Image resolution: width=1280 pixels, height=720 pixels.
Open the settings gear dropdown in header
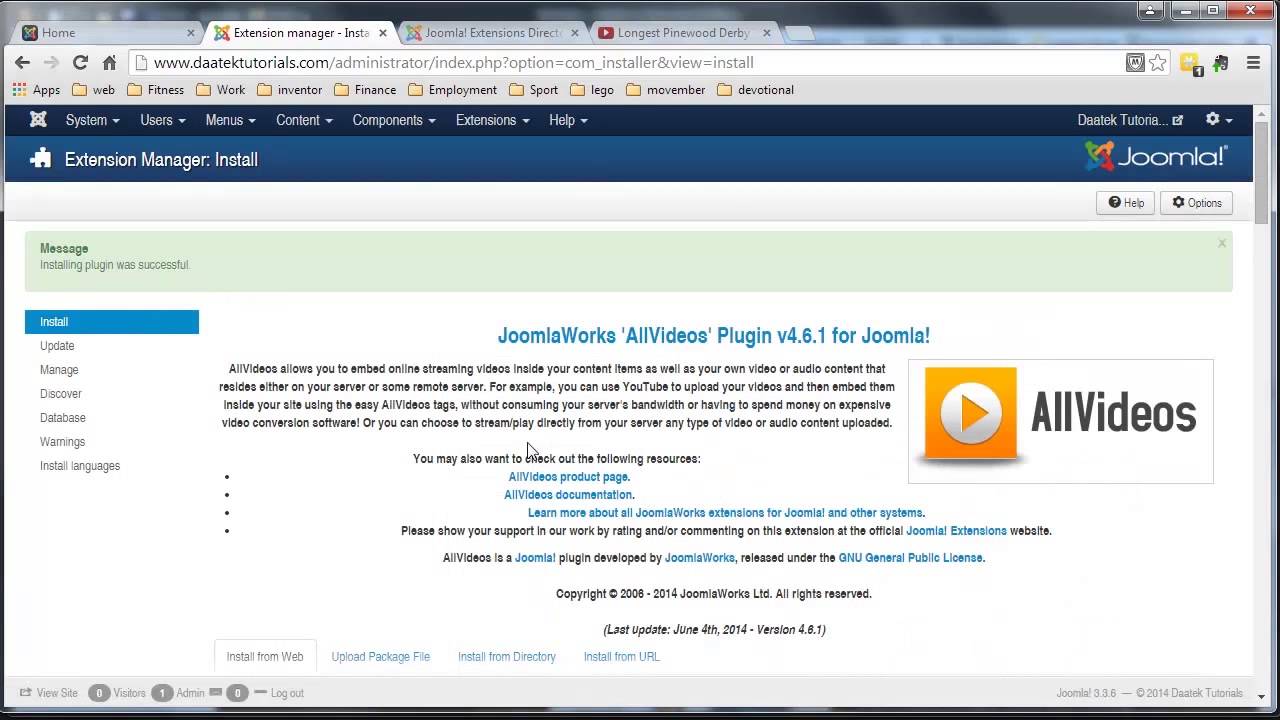point(1219,119)
